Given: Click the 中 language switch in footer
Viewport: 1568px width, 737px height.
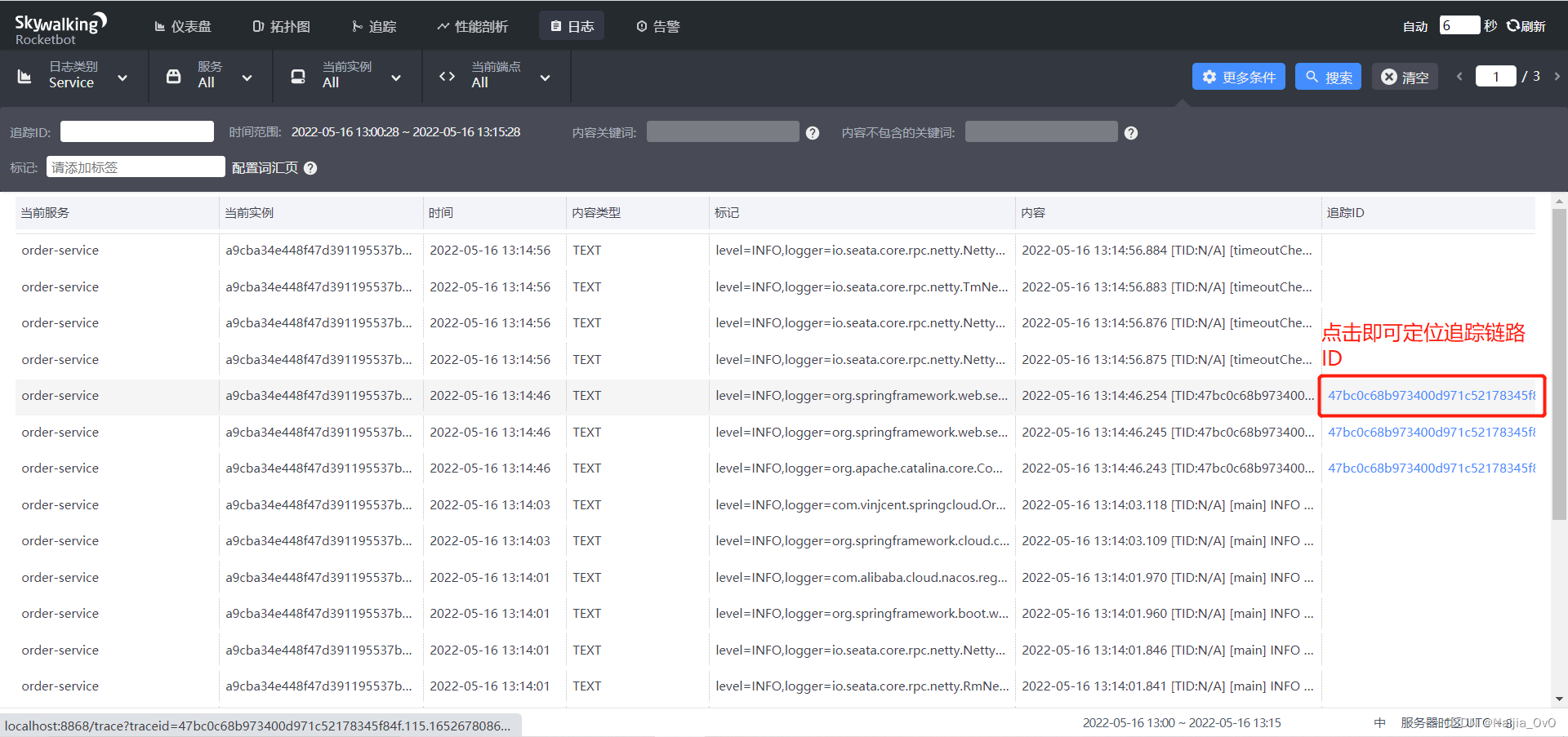Looking at the screenshot, I should pos(1379,723).
